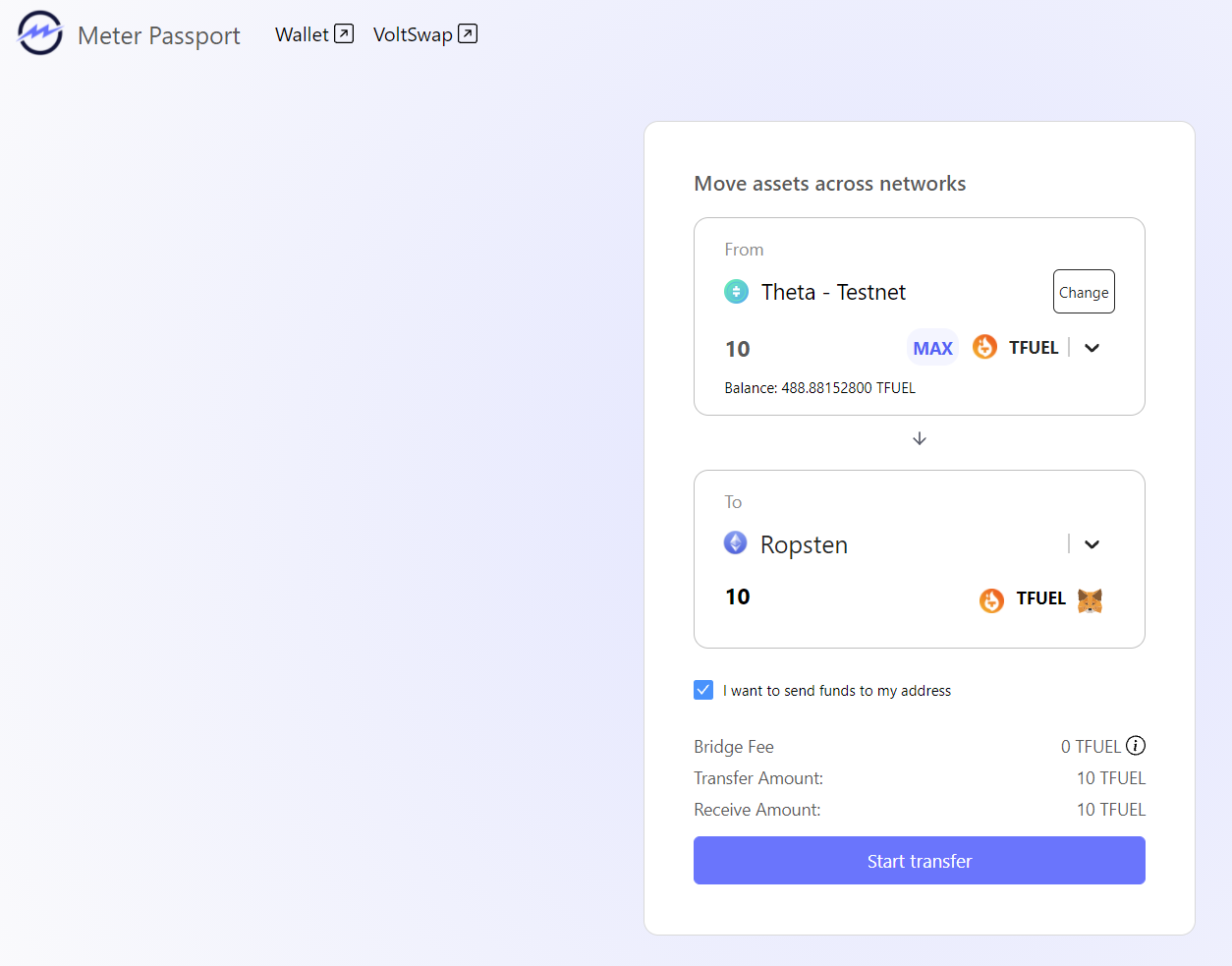Click the Meter Passport title text
The width and height of the screenshot is (1232, 966).
coord(159,36)
